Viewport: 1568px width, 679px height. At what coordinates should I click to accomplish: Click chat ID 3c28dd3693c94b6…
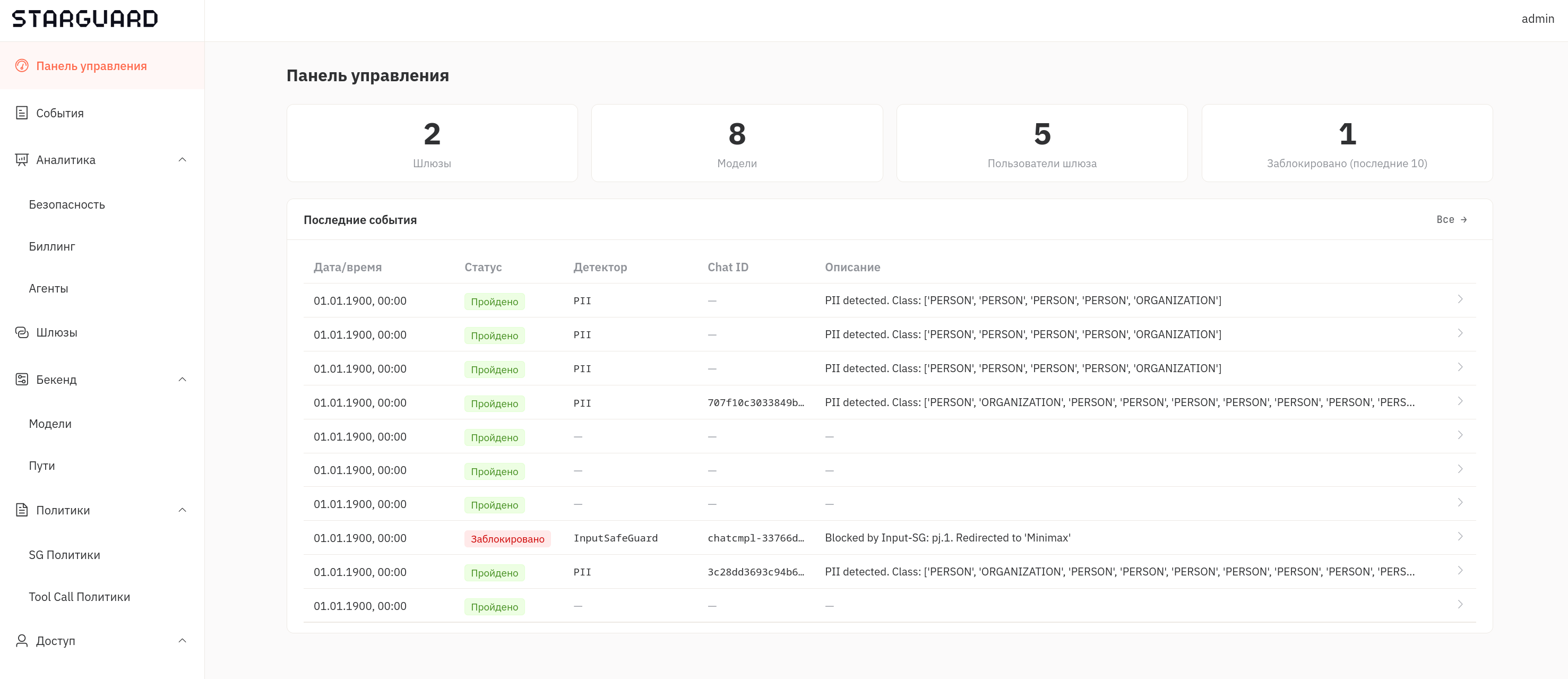click(x=755, y=572)
